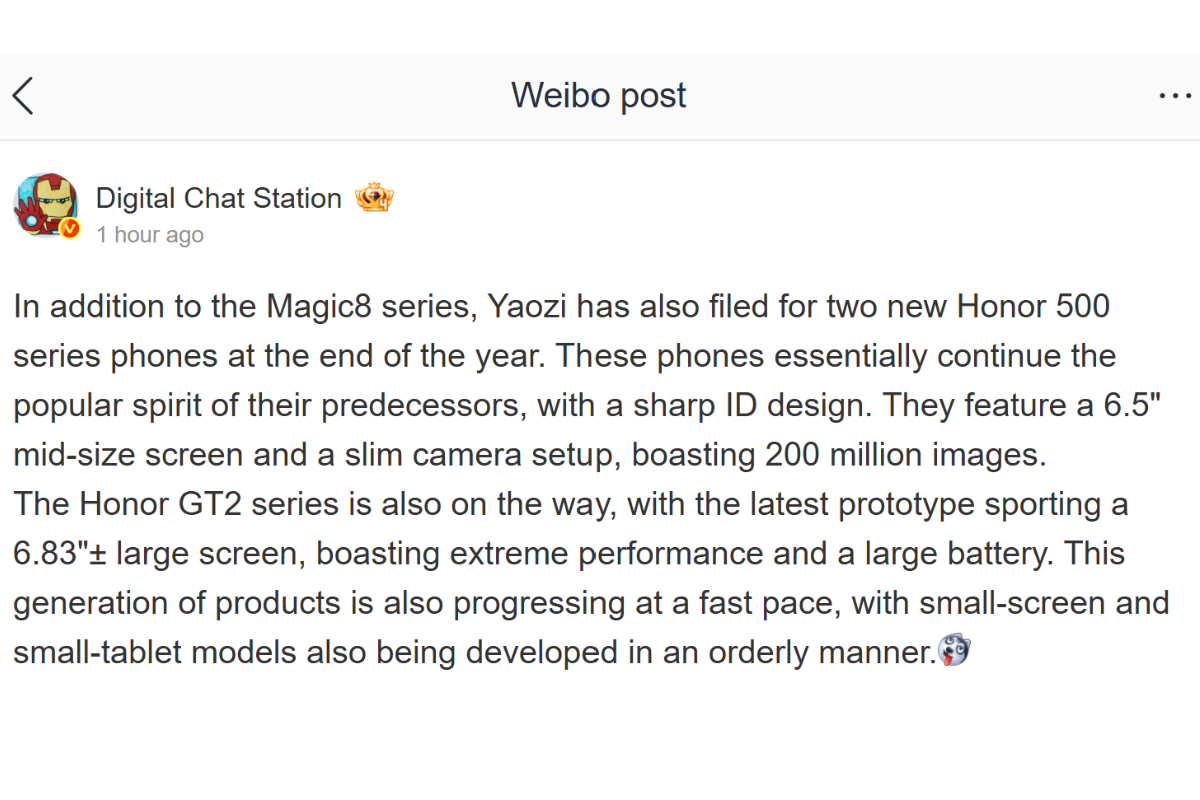Screen dimensions: 1200x800
Task: Click the orange verified V badge
Action: [x=69, y=230]
